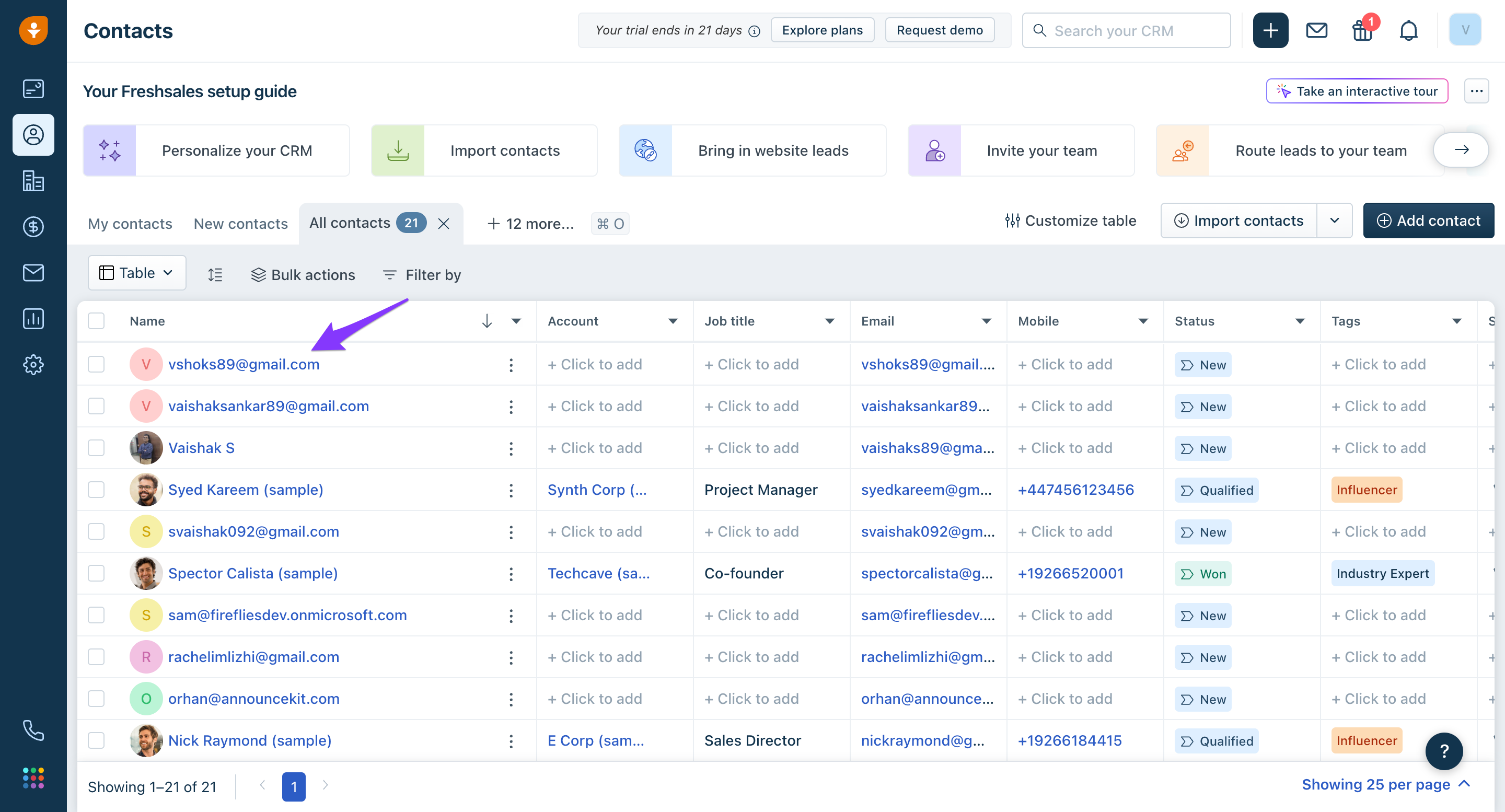Click the row height density icon
The image size is (1505, 812).
click(x=215, y=274)
